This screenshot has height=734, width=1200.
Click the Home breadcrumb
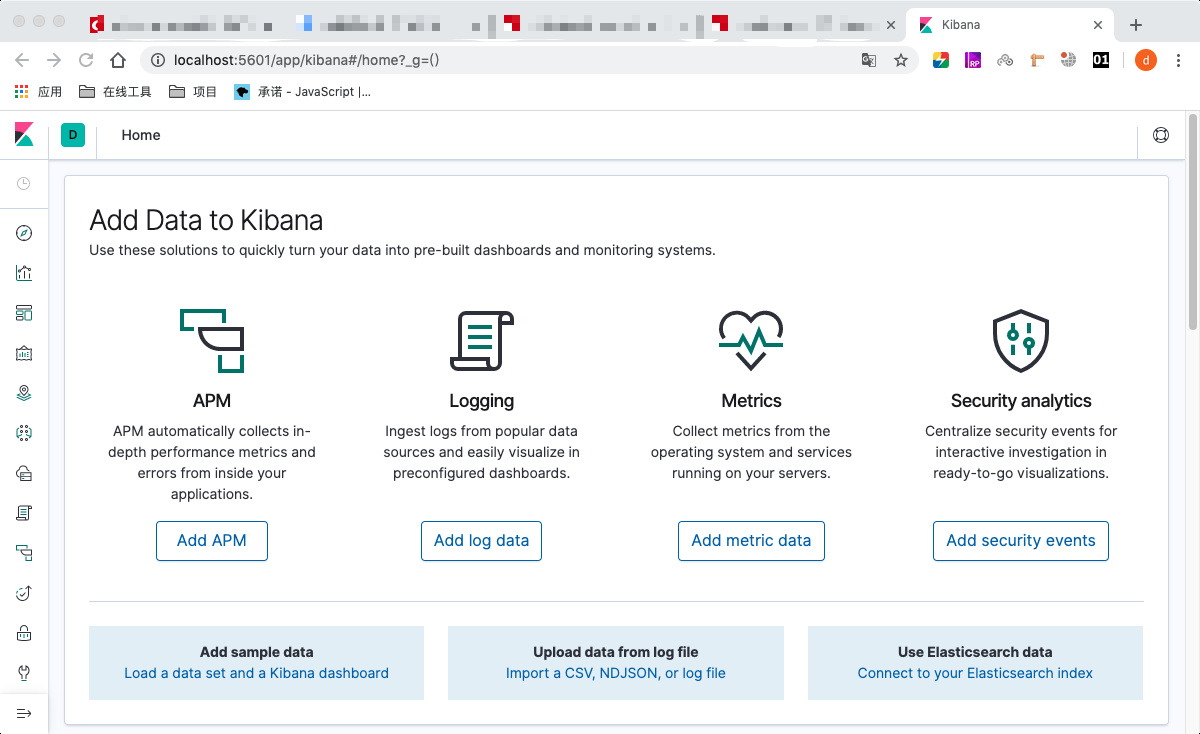(141, 135)
